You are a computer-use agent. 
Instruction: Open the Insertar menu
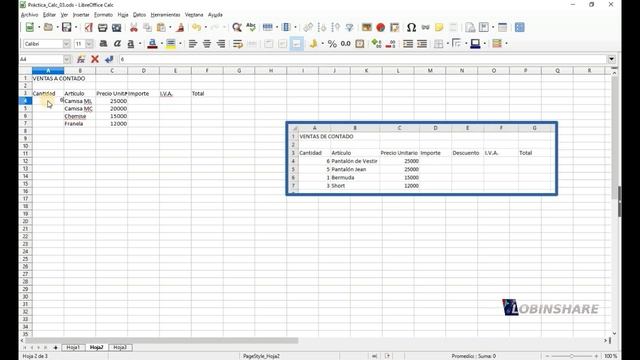point(81,15)
